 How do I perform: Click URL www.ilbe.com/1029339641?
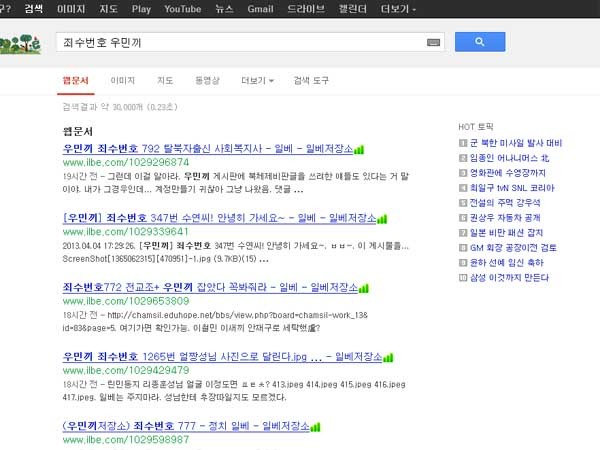126,232
